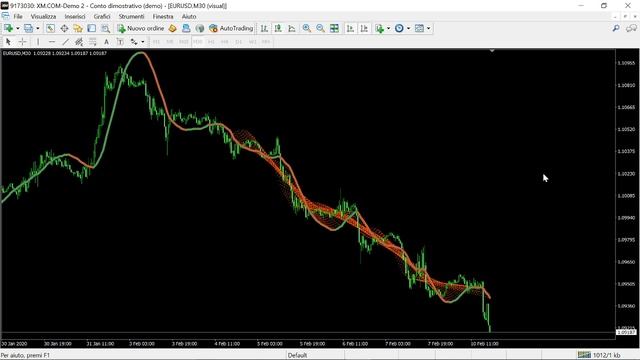Expand the templates dropdown arrow
Screen dimensions: 640x360
pyautogui.click(x=428, y=28)
